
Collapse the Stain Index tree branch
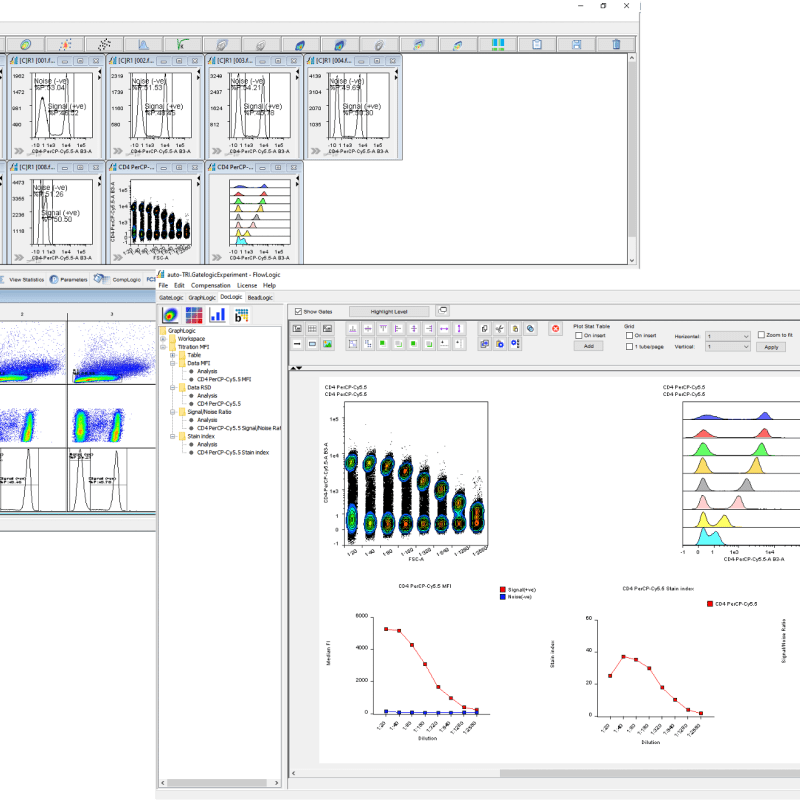pos(172,436)
